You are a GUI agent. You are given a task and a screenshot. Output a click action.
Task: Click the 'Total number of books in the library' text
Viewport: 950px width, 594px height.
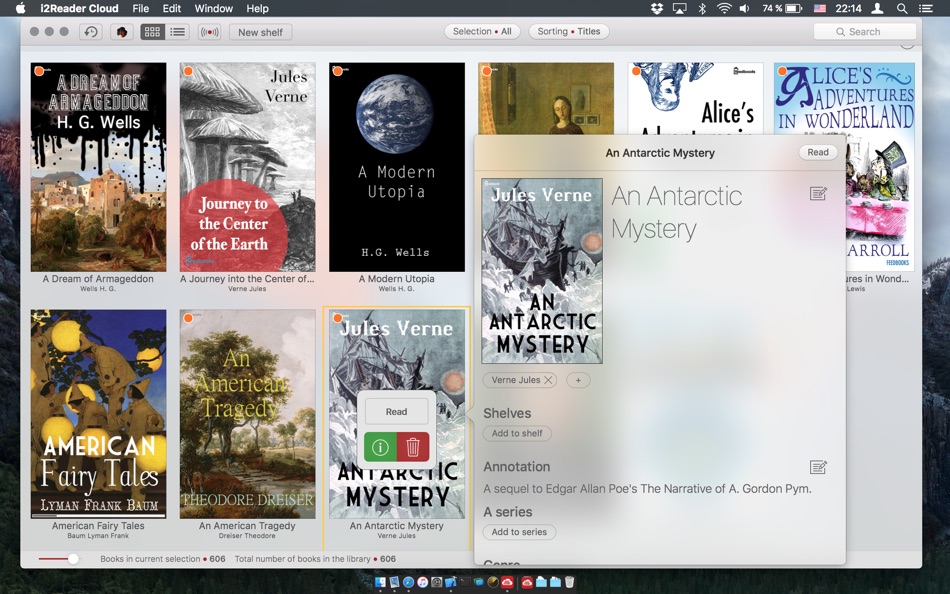[315, 559]
